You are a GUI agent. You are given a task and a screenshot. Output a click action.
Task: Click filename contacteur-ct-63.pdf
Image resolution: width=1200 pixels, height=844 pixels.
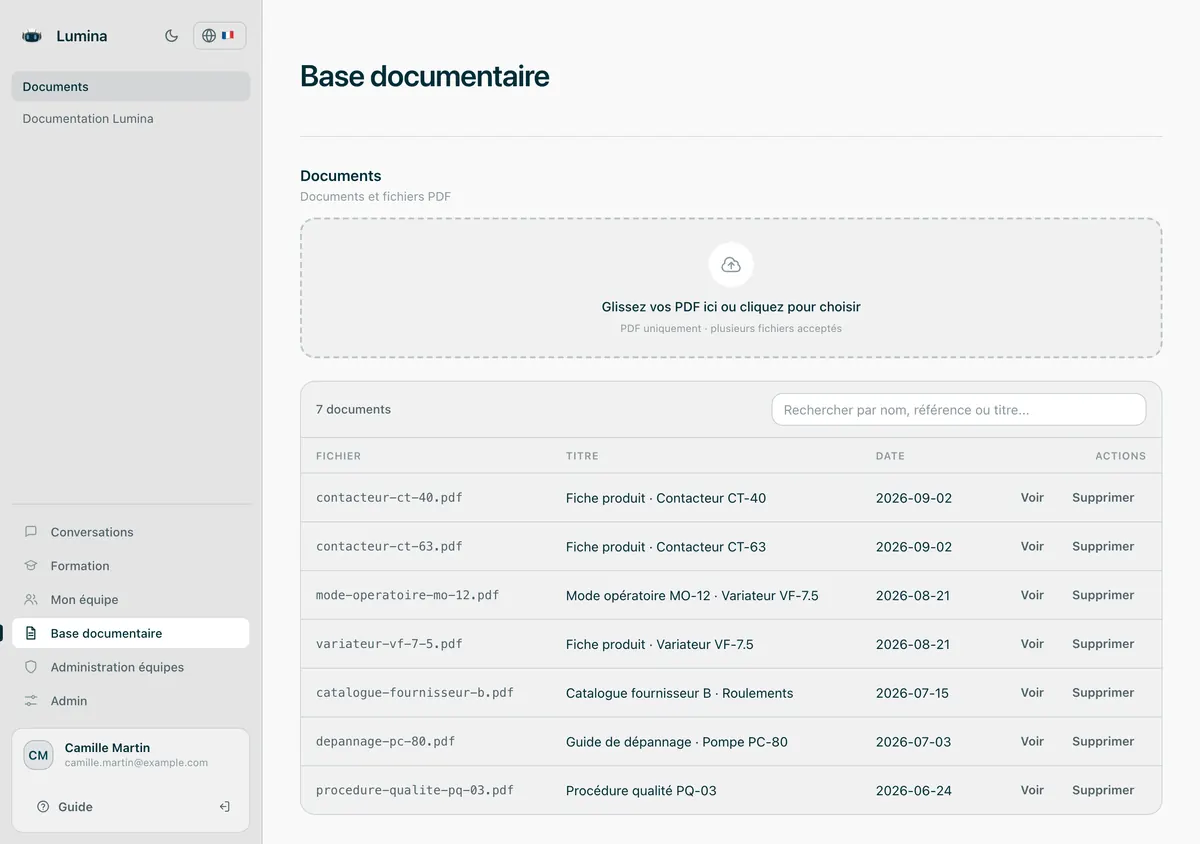389,547
